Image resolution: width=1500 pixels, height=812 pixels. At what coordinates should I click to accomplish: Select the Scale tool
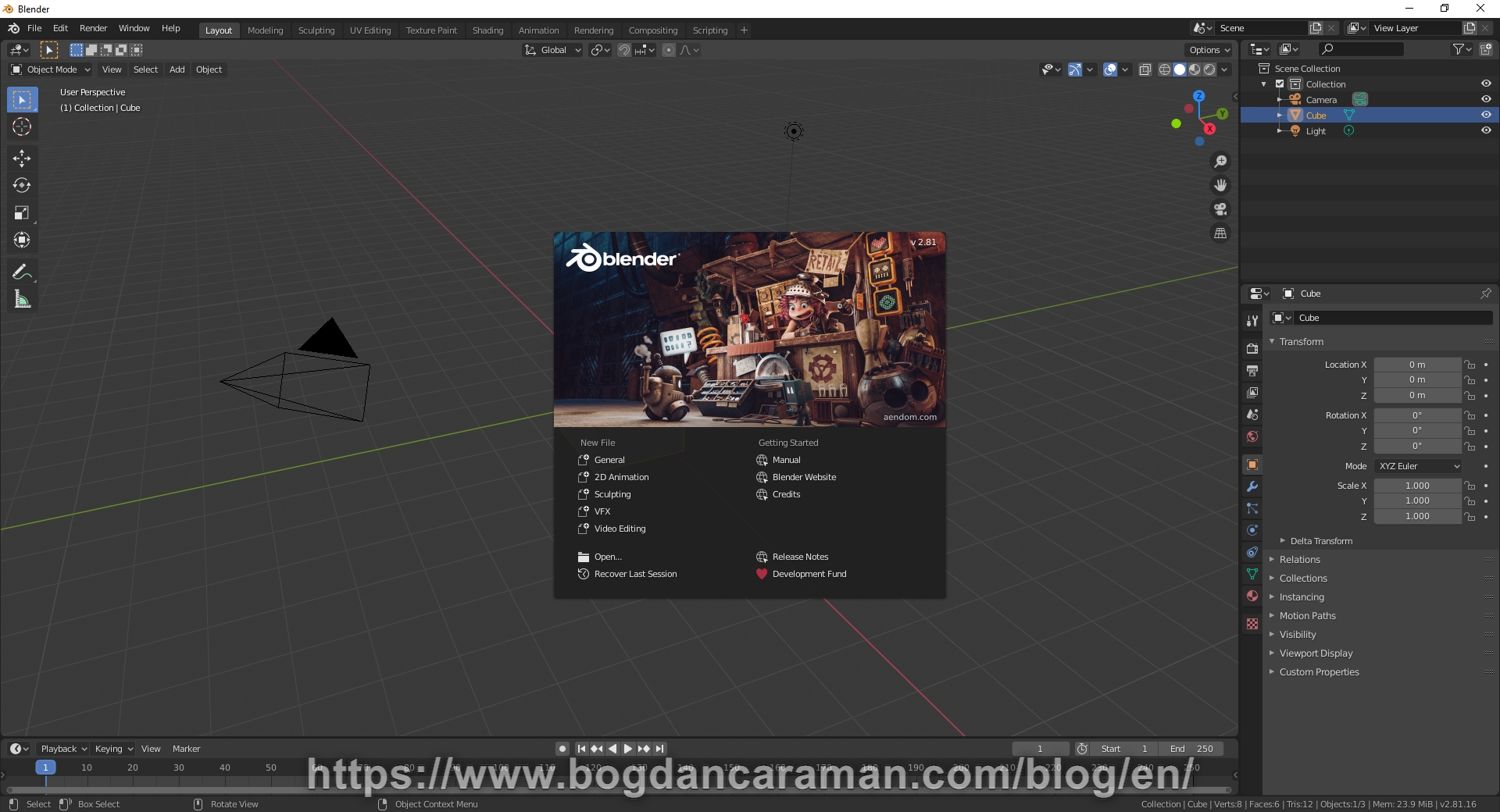pos(22,212)
